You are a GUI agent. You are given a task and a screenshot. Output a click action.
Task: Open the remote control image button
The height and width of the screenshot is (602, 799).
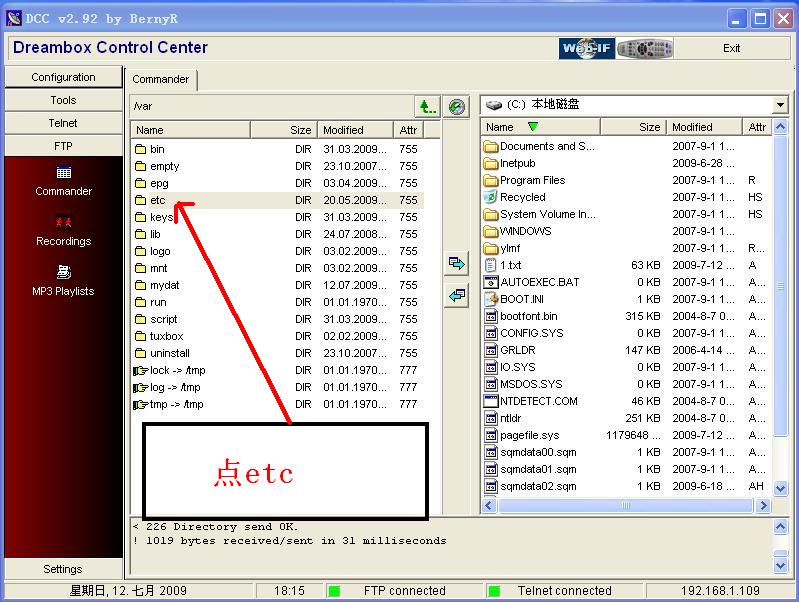click(x=645, y=48)
